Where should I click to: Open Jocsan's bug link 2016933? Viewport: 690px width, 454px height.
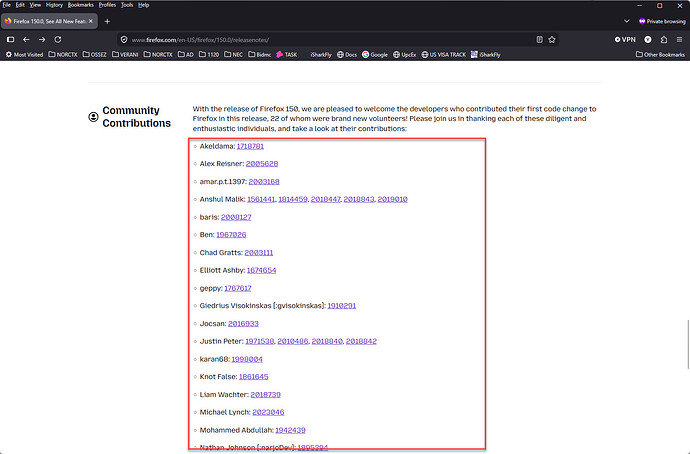pyautogui.click(x=243, y=323)
